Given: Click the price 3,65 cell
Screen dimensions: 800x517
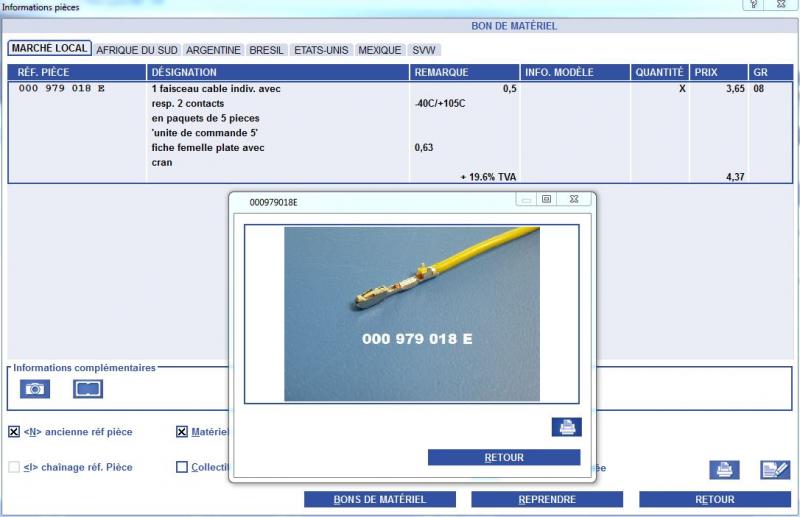Looking at the screenshot, I should coord(735,89).
